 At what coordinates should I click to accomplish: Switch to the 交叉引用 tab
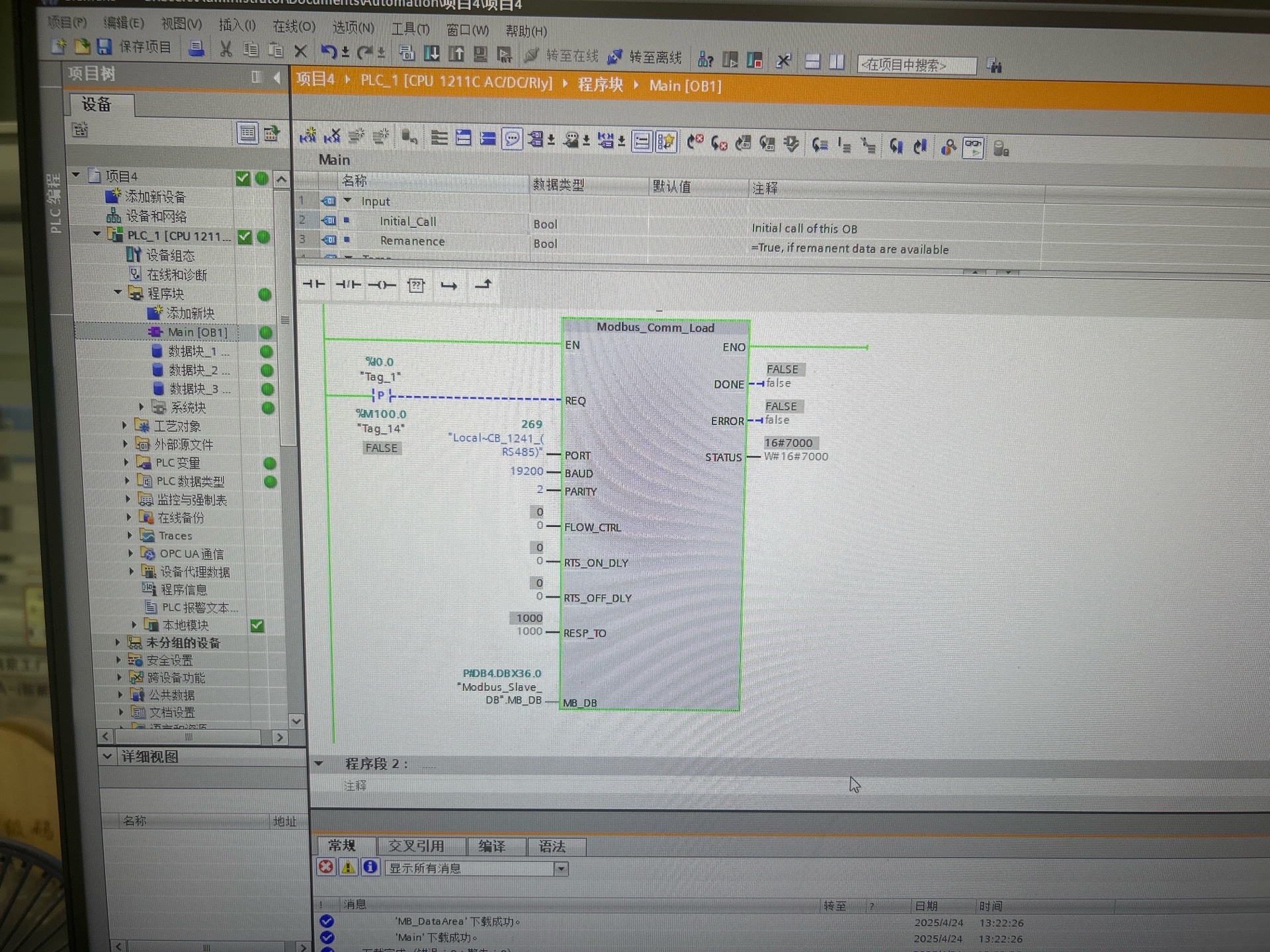416,846
